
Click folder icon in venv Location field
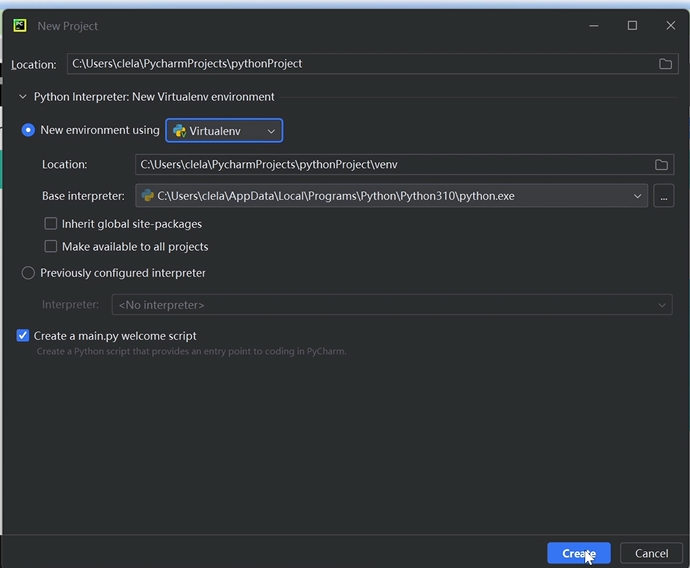coord(661,164)
